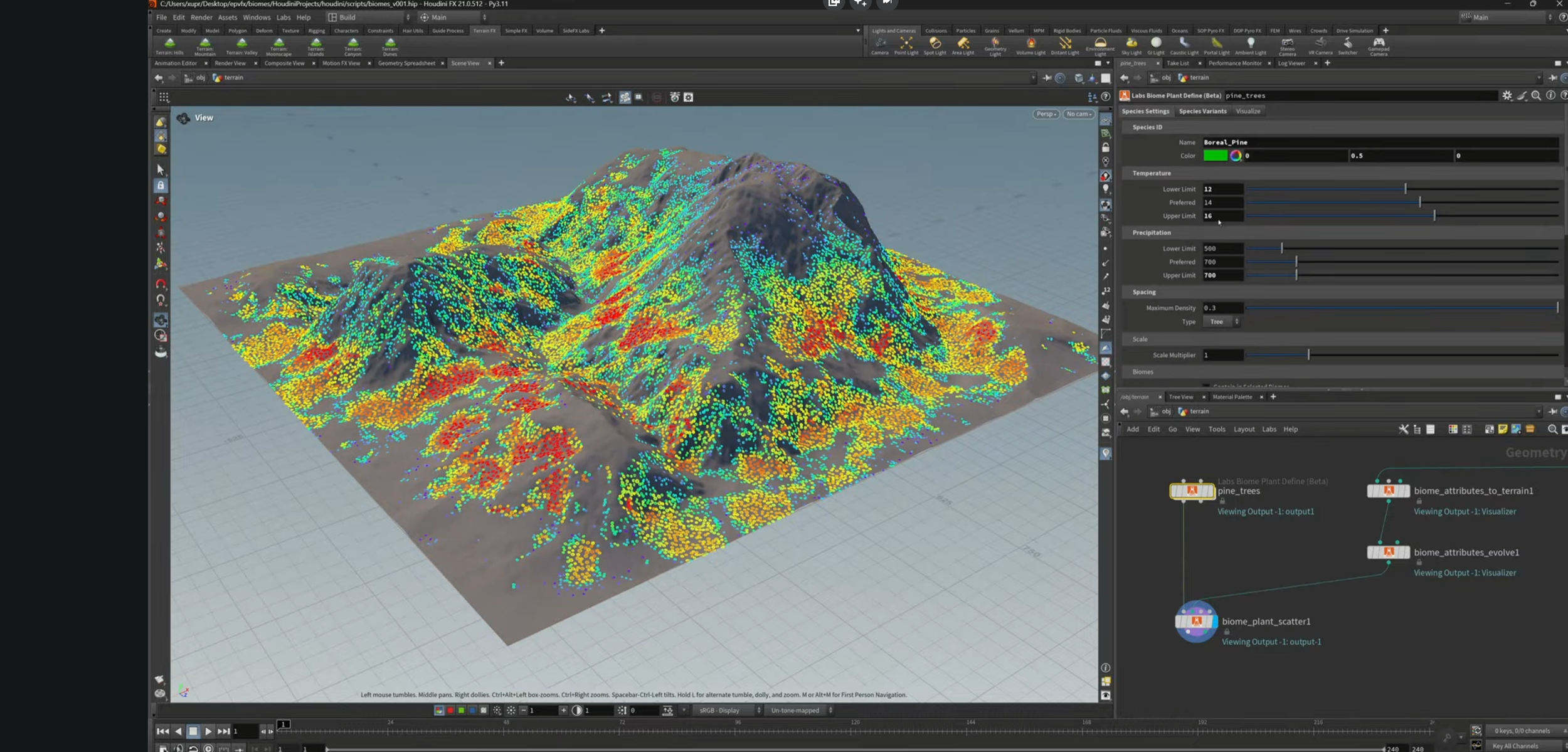Click the green species color swatch
Viewport: 1568px width, 752px height.
coord(1215,156)
